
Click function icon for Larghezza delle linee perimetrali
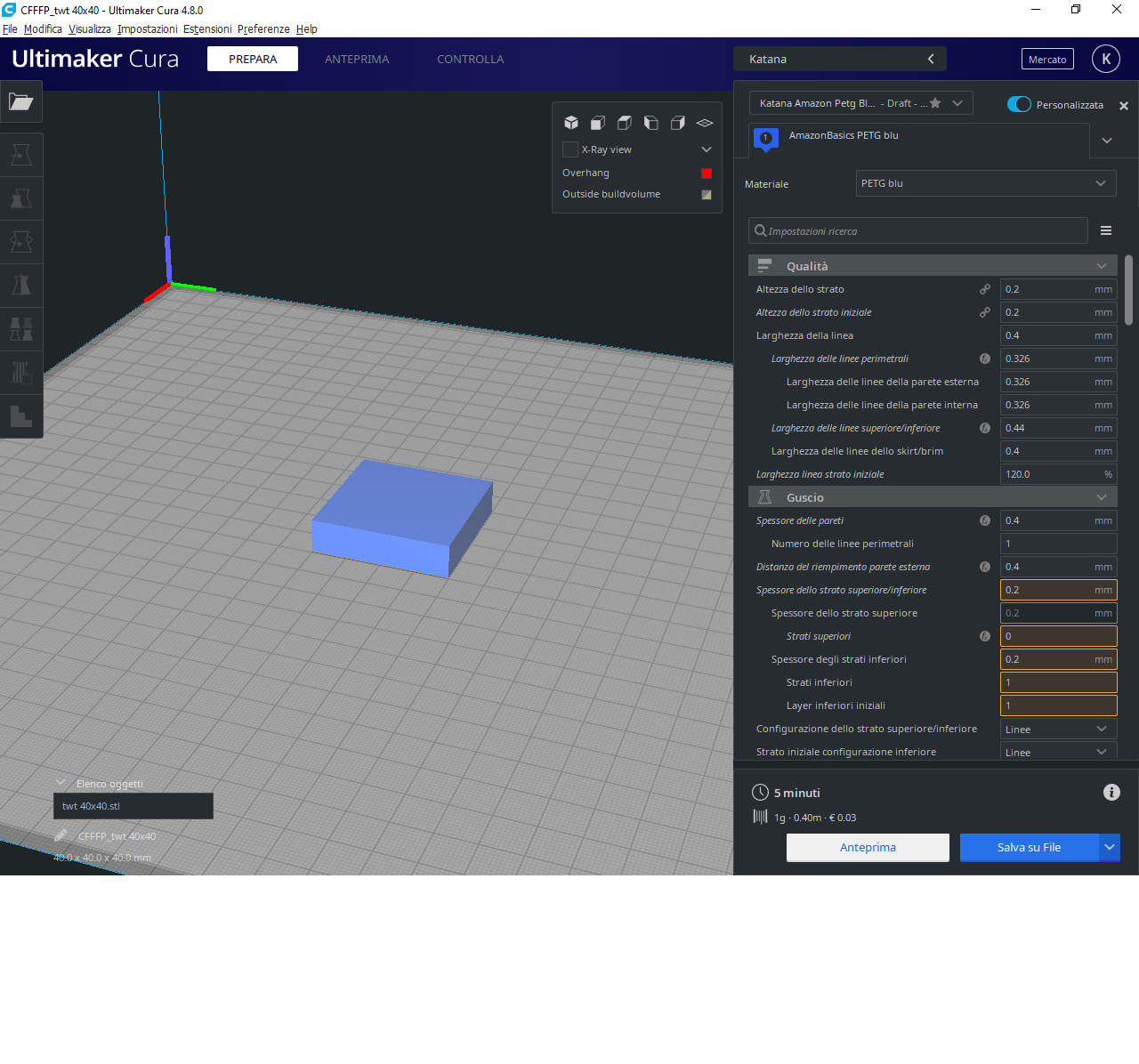point(985,359)
